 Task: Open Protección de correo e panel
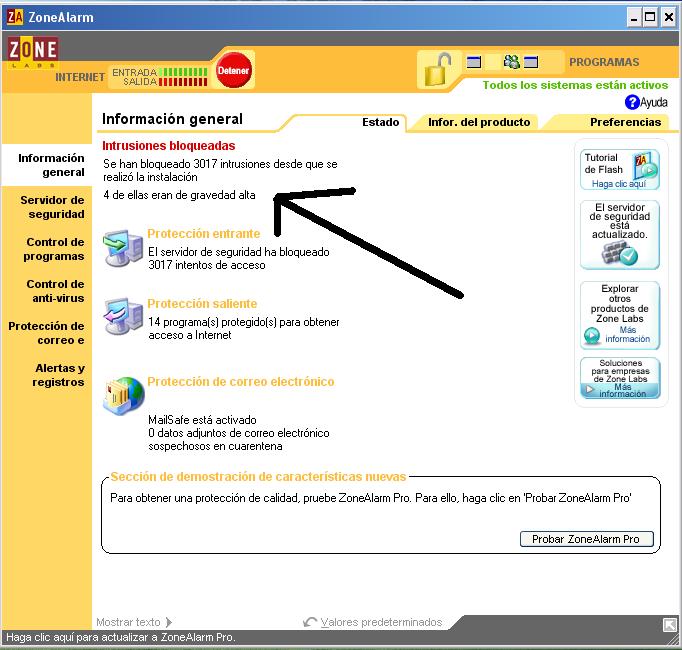point(46,333)
